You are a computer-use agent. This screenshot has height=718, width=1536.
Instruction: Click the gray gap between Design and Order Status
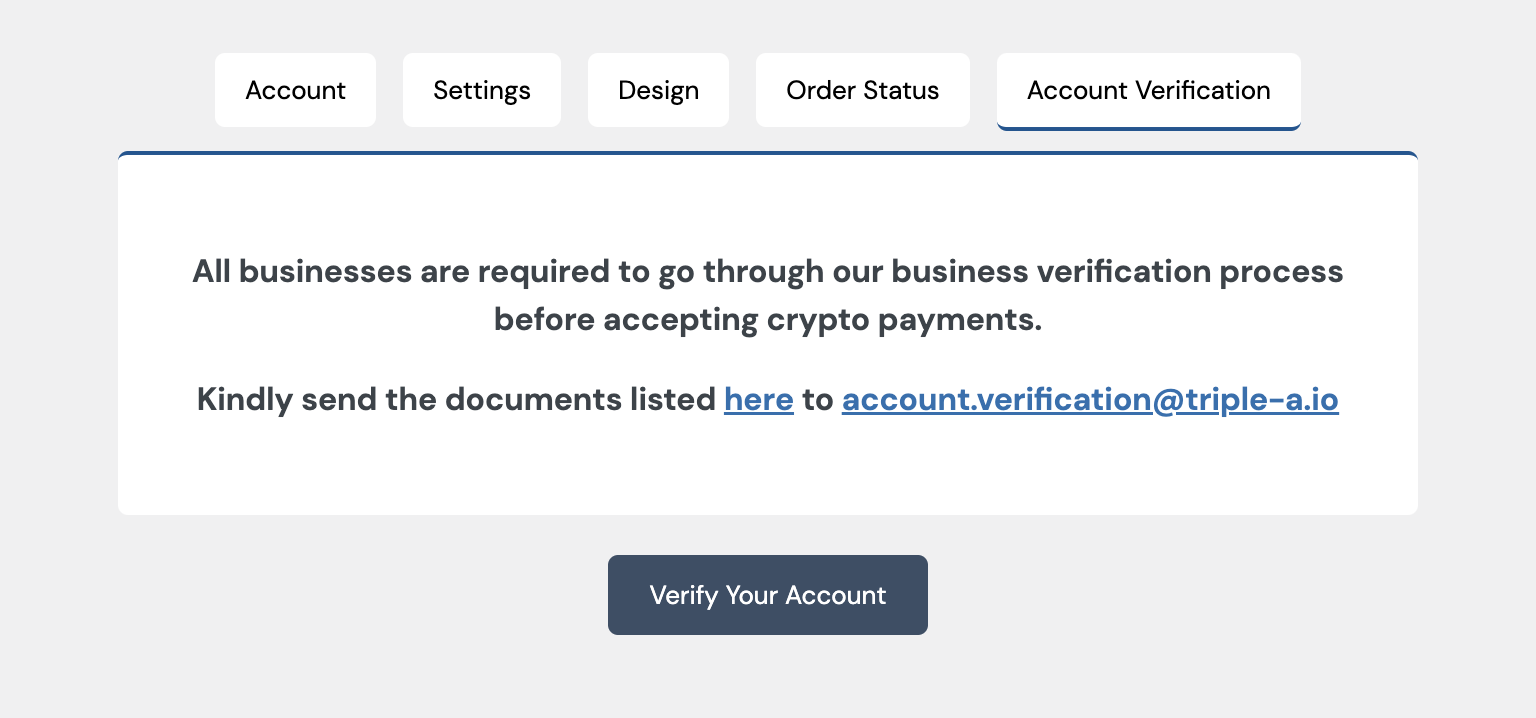point(742,90)
